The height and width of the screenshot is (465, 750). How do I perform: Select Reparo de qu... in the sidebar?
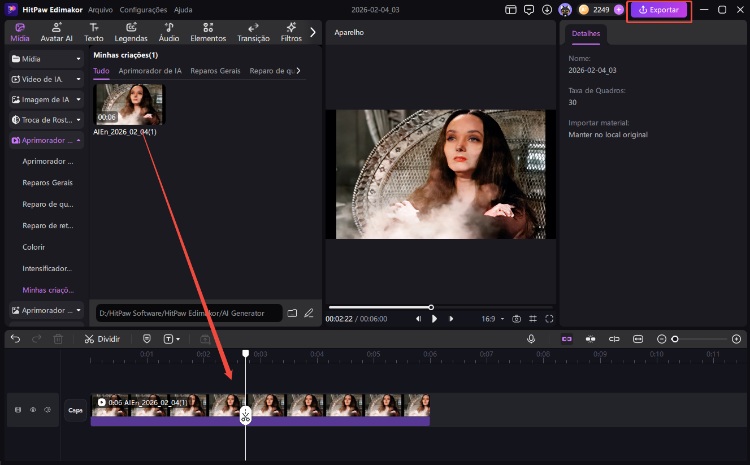pos(48,204)
